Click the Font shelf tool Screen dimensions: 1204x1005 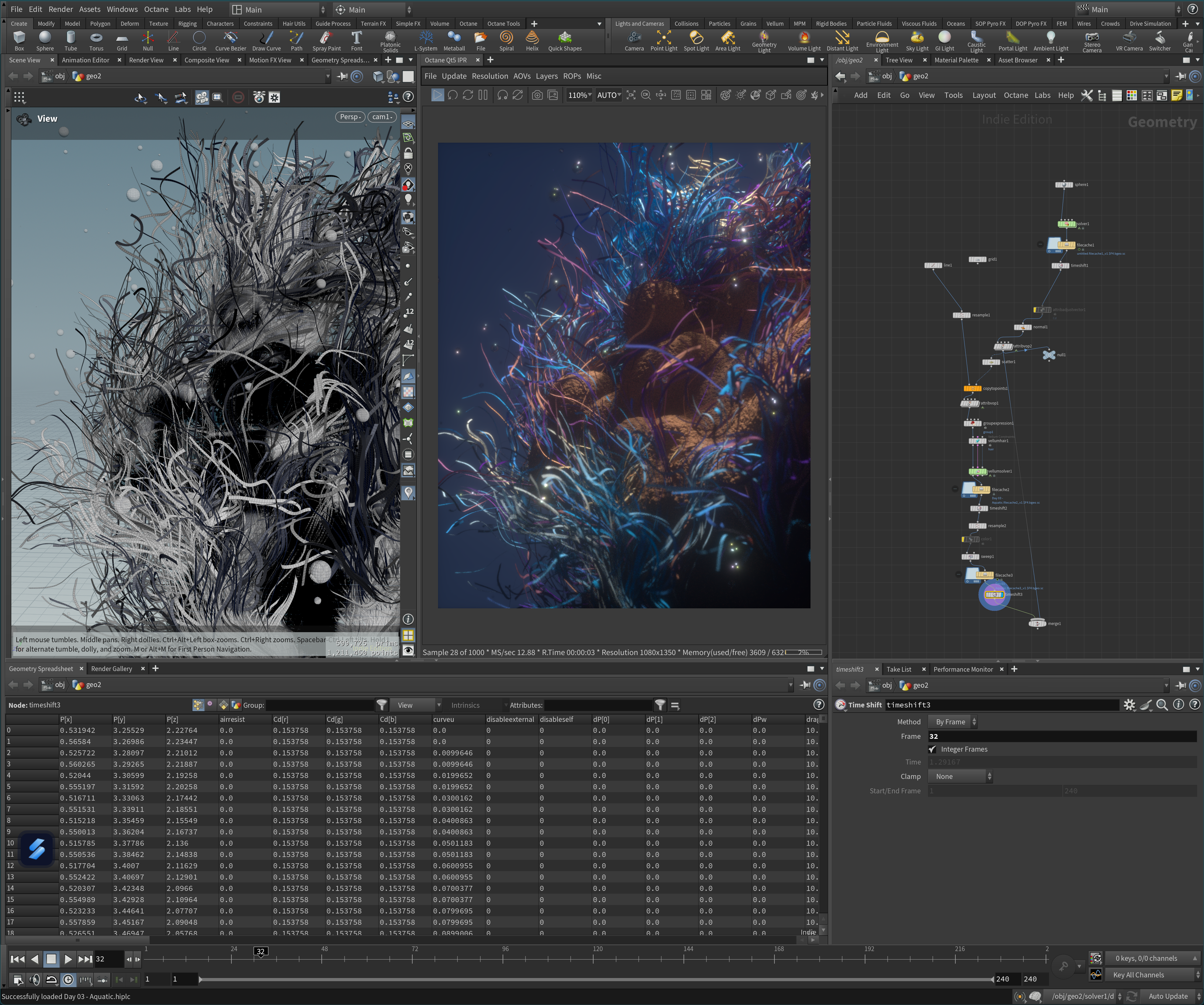[x=356, y=41]
